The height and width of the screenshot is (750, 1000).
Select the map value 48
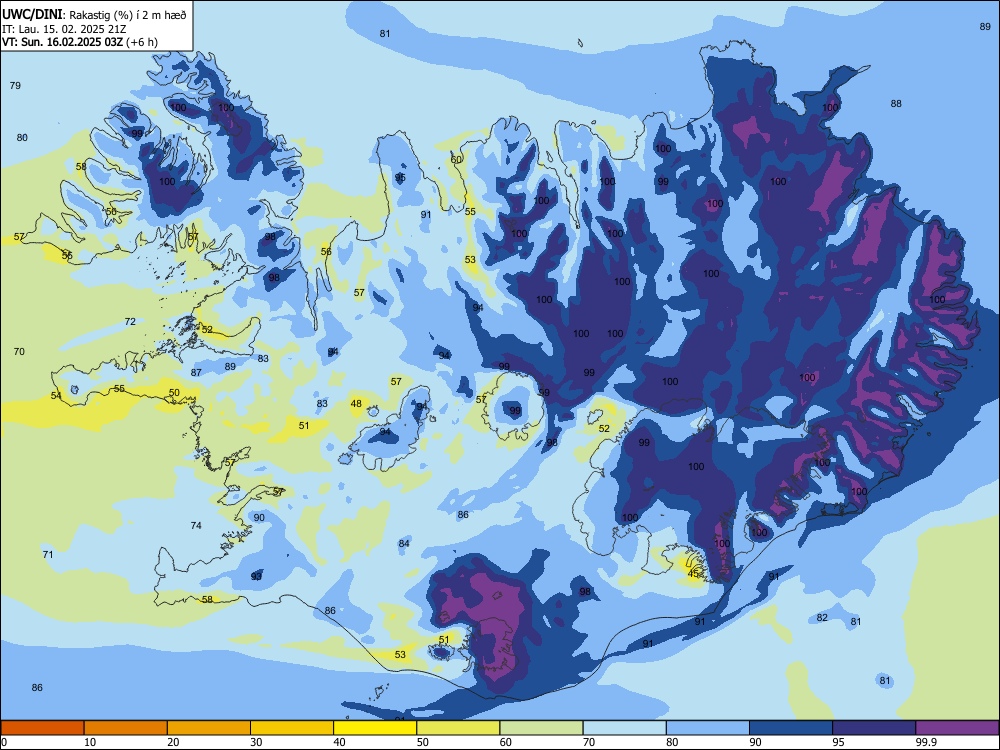click(356, 404)
